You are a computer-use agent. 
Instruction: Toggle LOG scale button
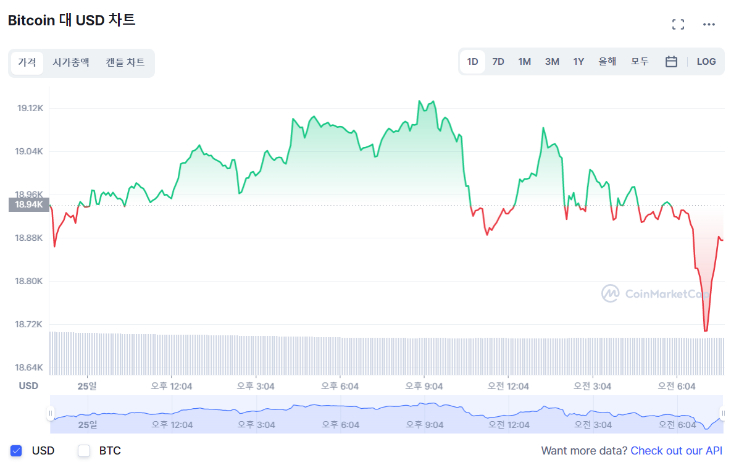[706, 62]
